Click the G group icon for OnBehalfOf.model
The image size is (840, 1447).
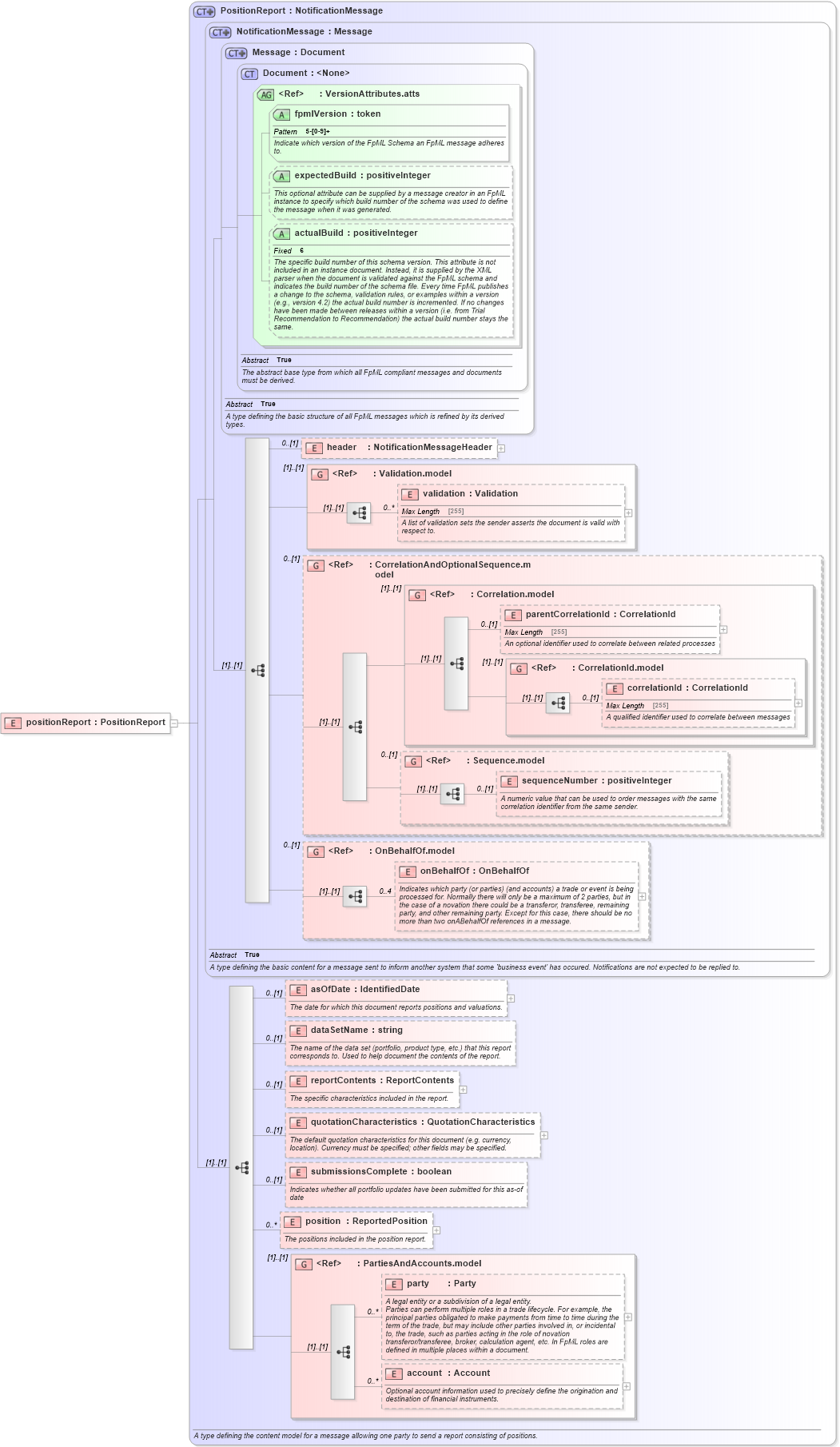(x=316, y=851)
